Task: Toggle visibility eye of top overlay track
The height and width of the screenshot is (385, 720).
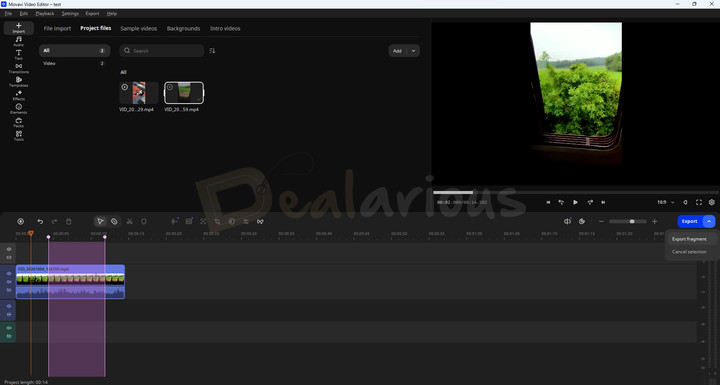Action: pos(9,249)
